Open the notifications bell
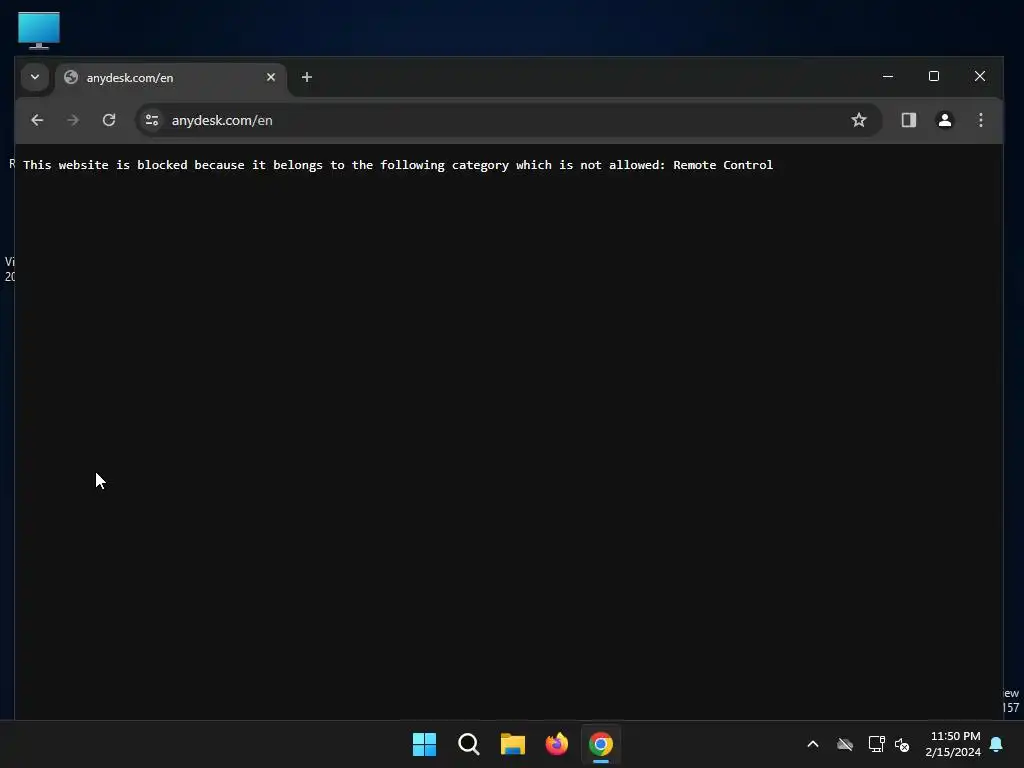Image resolution: width=1024 pixels, height=768 pixels. pos(997,744)
